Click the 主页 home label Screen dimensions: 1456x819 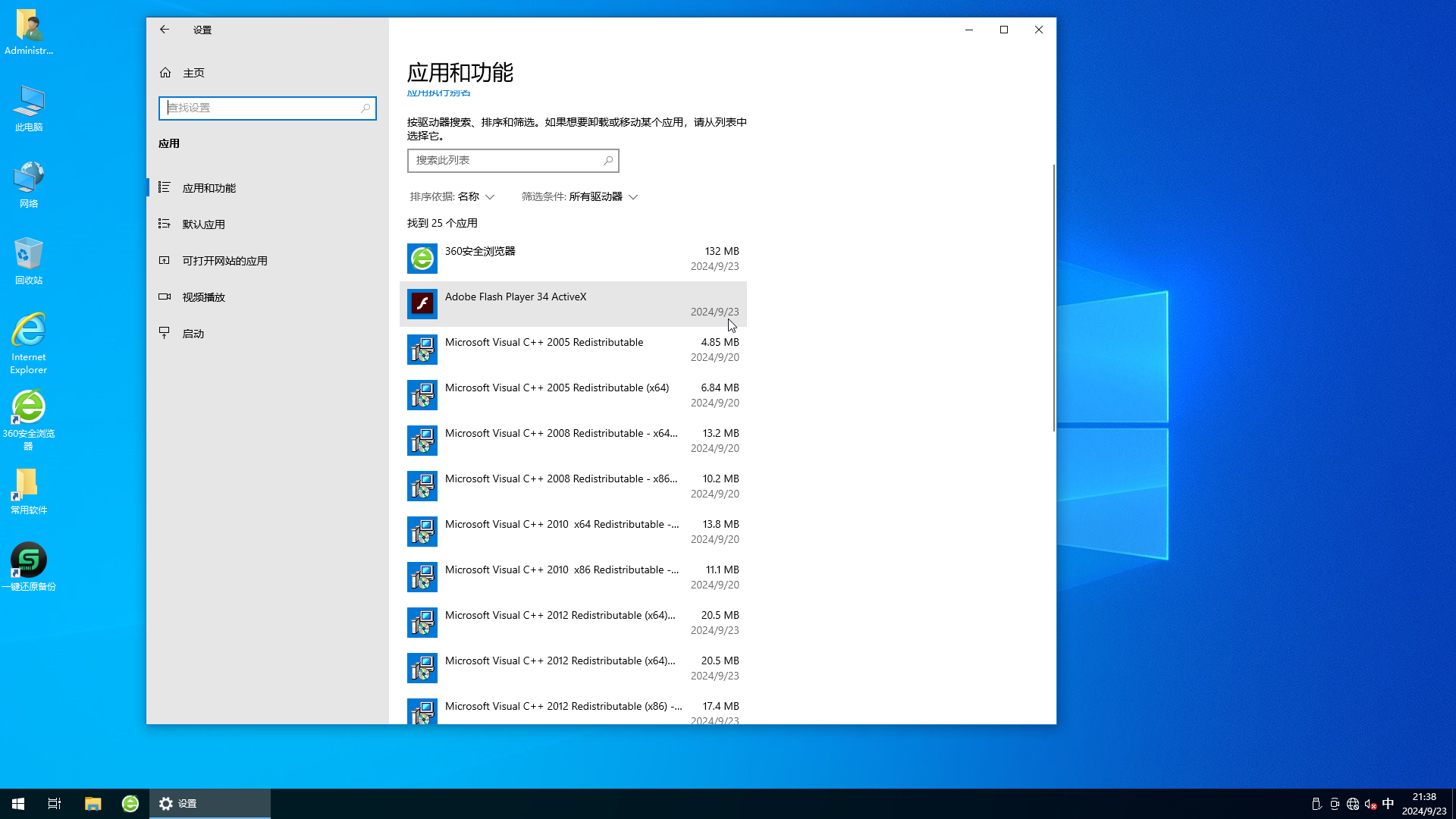193,73
